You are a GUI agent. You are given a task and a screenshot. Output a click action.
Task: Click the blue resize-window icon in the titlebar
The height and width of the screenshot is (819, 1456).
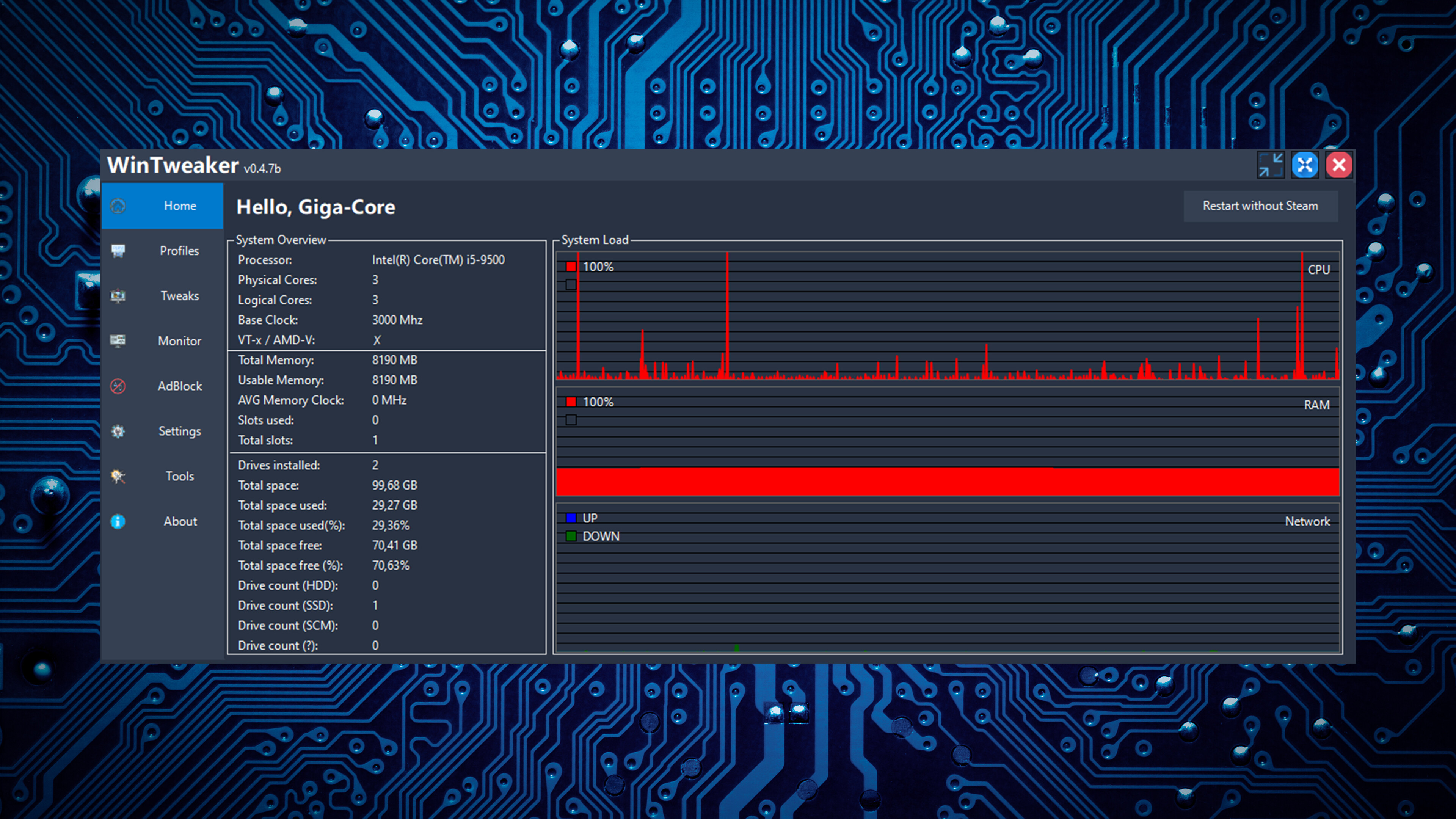[1305, 165]
